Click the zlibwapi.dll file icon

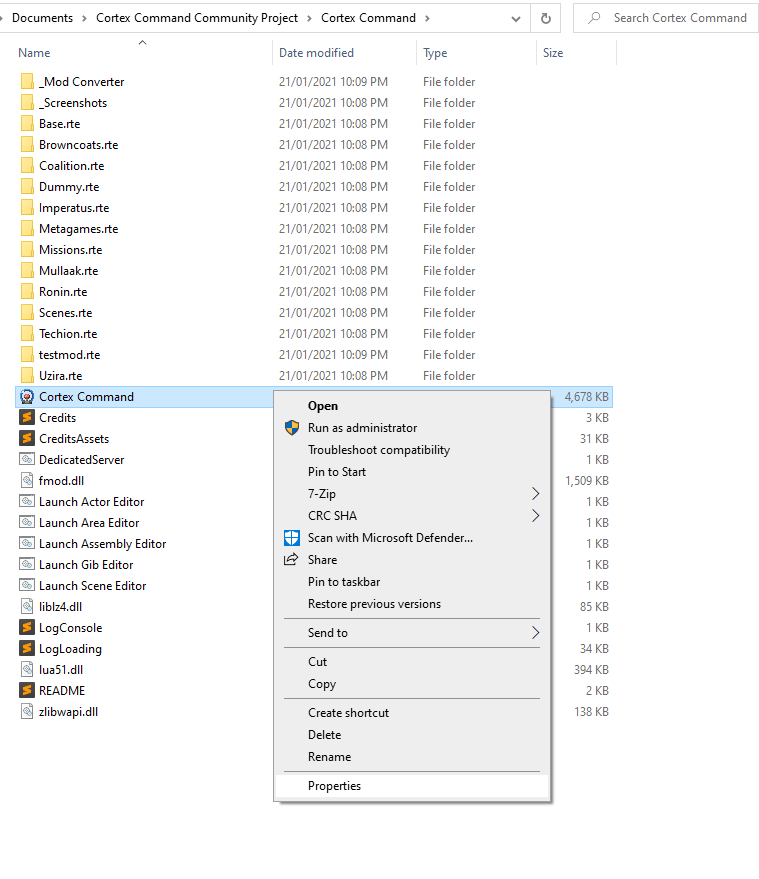coord(26,711)
